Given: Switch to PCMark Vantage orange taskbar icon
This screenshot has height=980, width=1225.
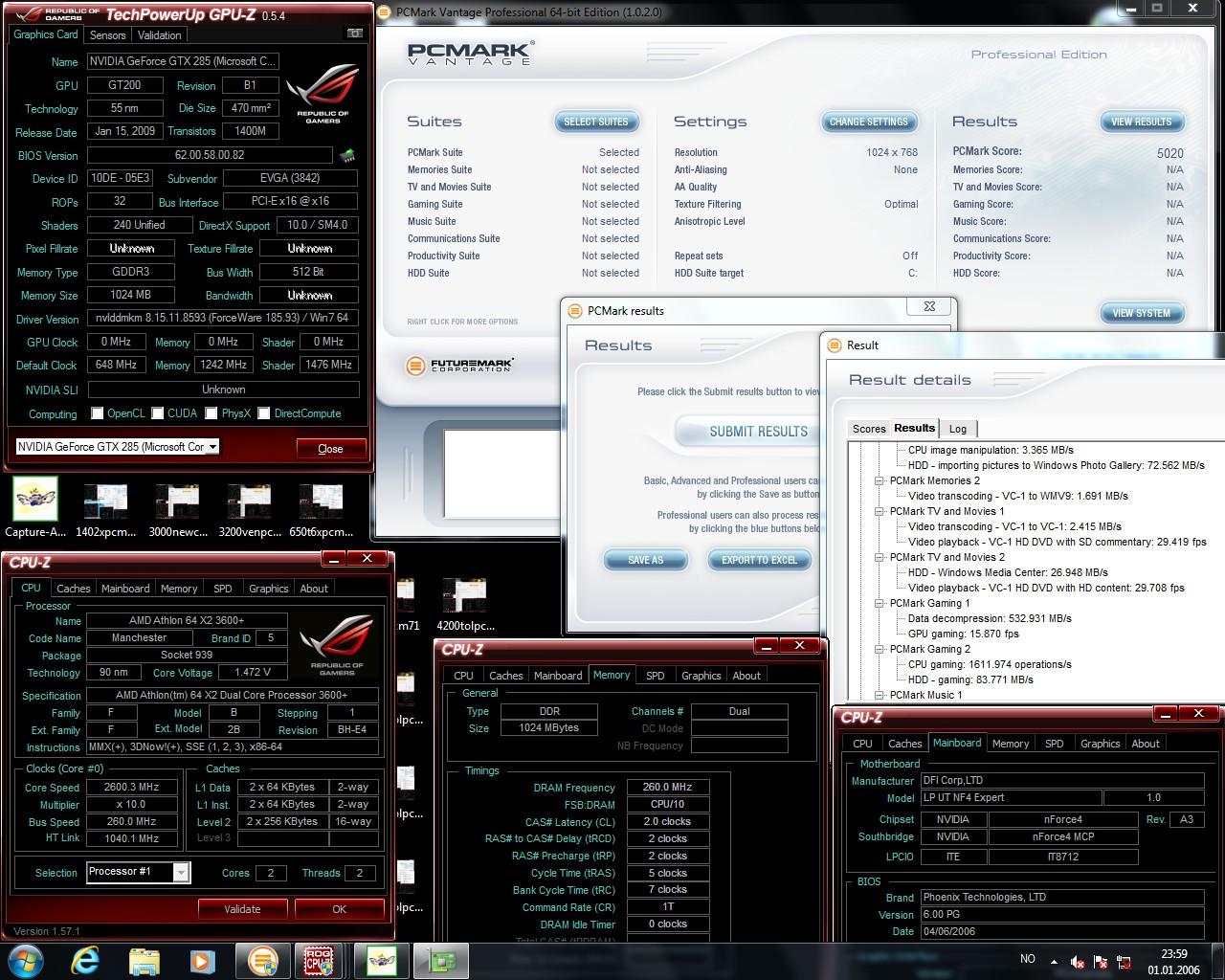Looking at the screenshot, I should click(263, 960).
